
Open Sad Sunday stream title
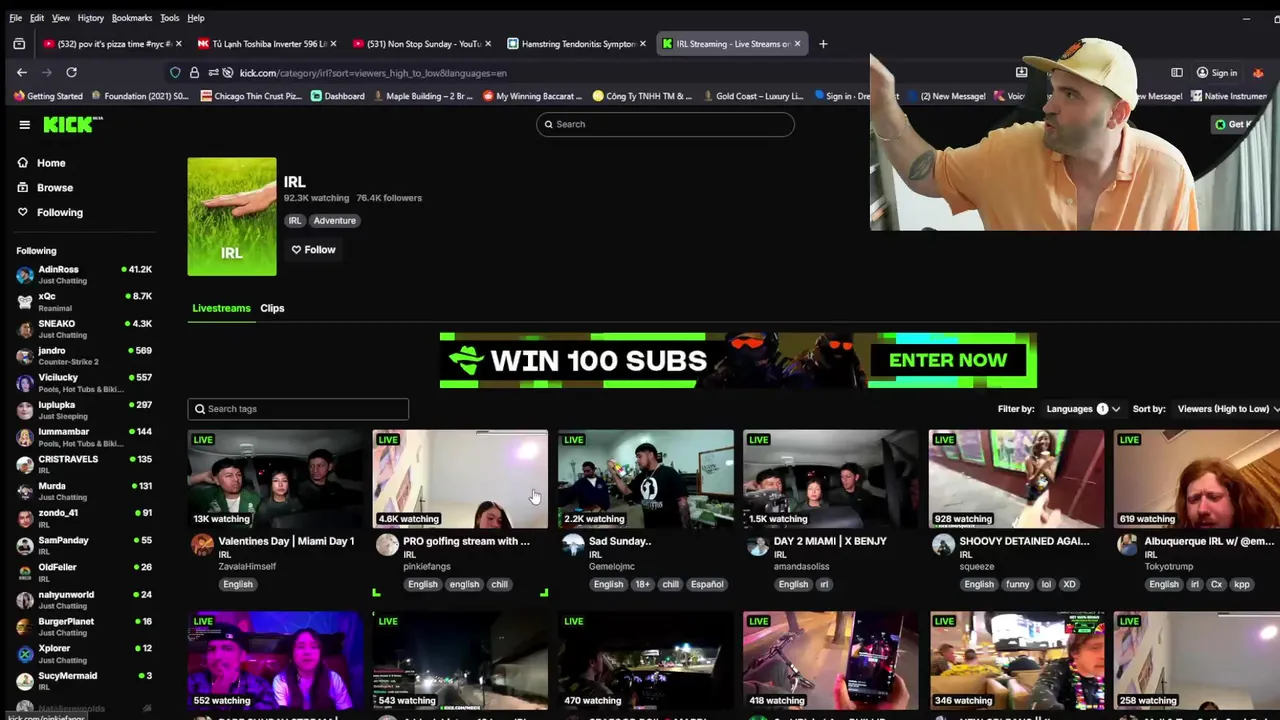pos(620,541)
